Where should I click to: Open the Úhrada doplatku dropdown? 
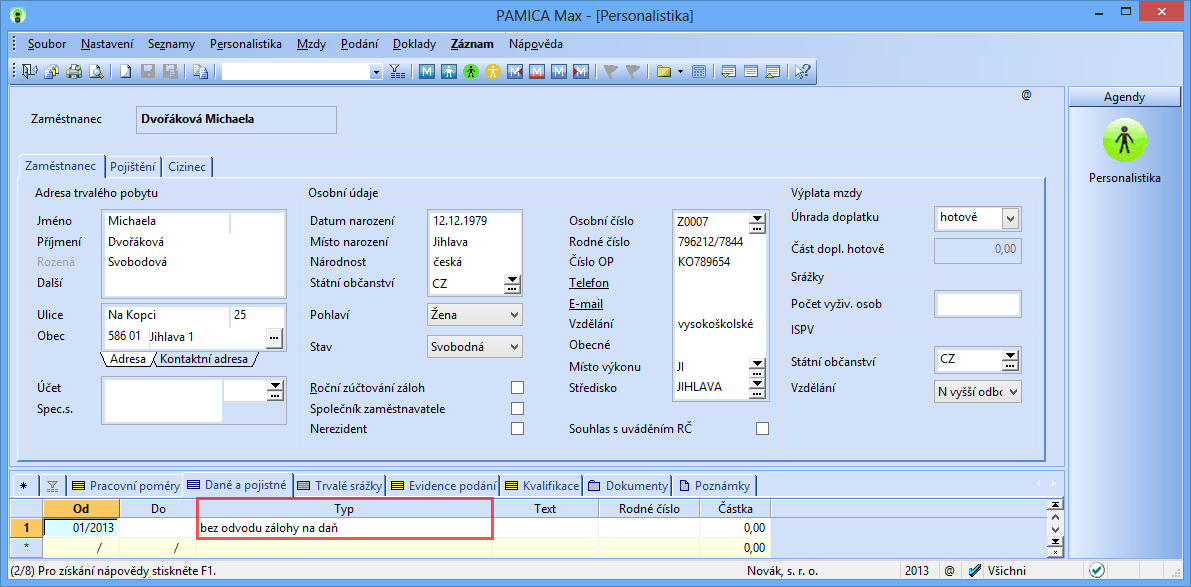pyautogui.click(x=1010, y=218)
